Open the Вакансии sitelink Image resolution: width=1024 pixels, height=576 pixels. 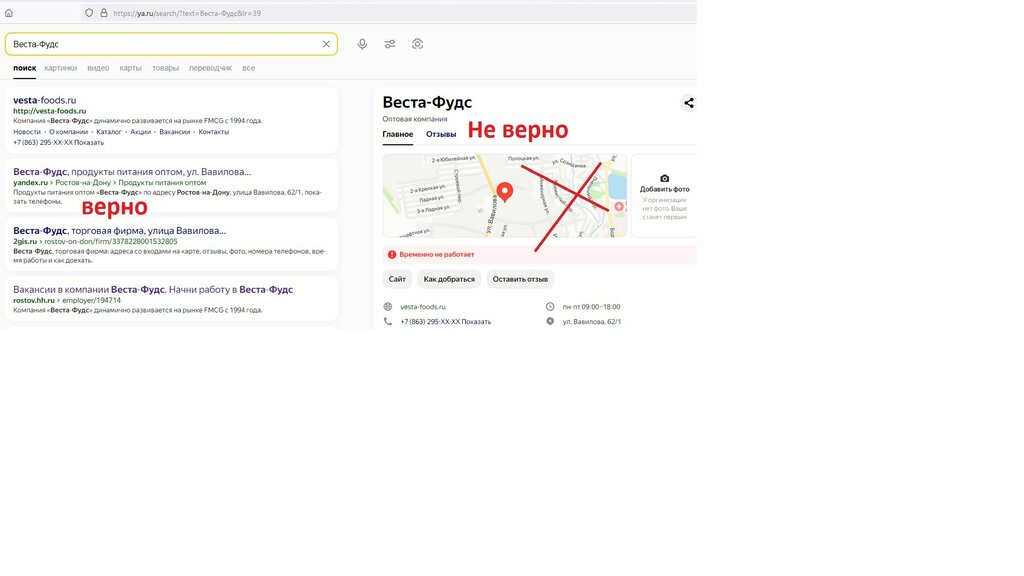click(x=174, y=132)
